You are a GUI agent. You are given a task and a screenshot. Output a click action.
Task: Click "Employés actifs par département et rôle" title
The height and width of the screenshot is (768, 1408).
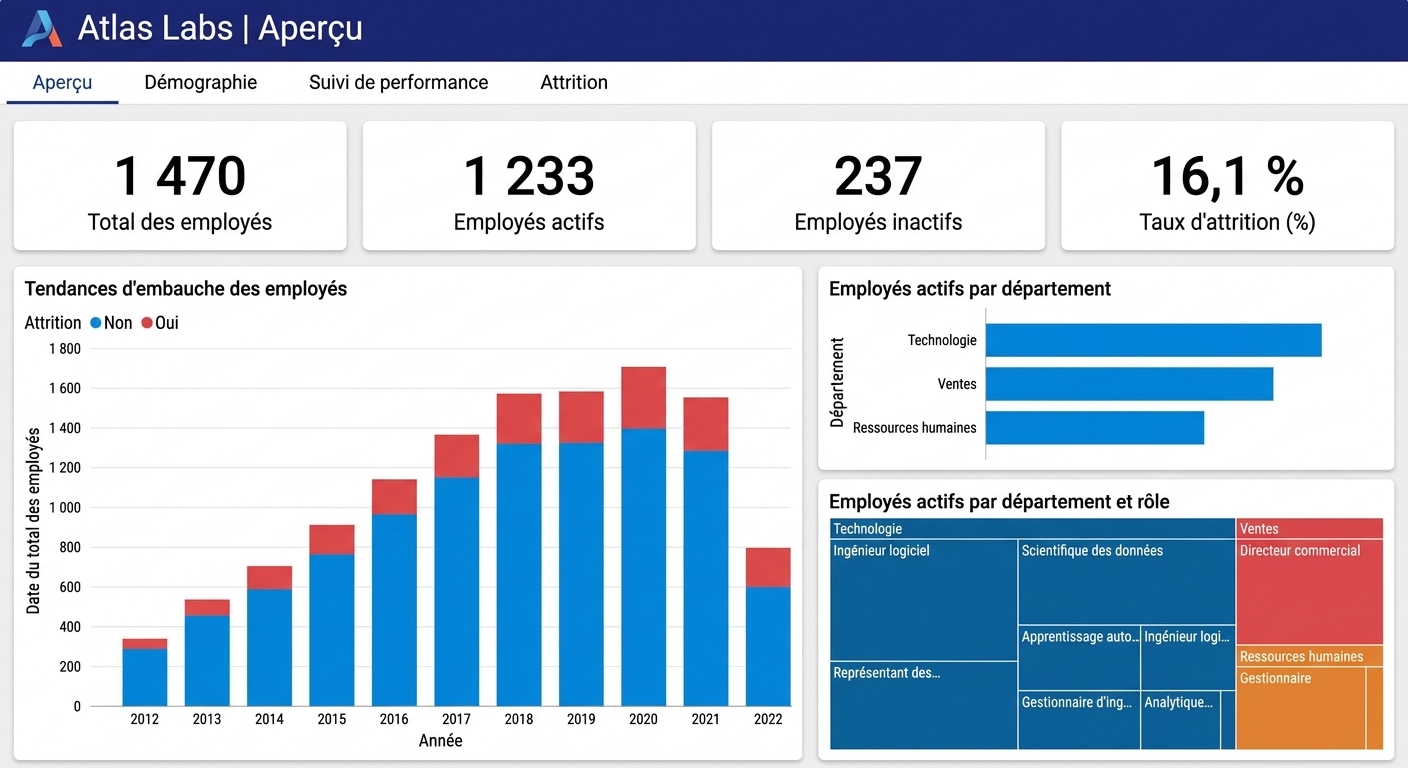[999, 502]
